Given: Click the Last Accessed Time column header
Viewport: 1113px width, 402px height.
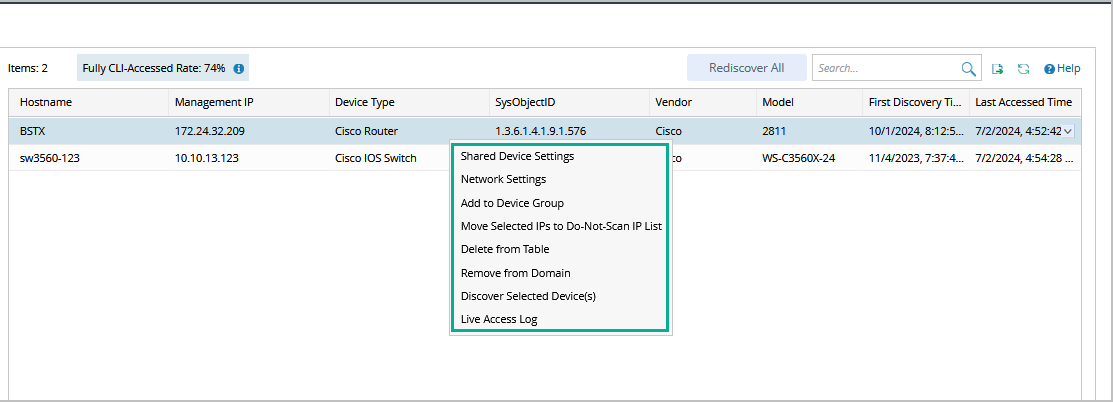Looking at the screenshot, I should (1023, 102).
